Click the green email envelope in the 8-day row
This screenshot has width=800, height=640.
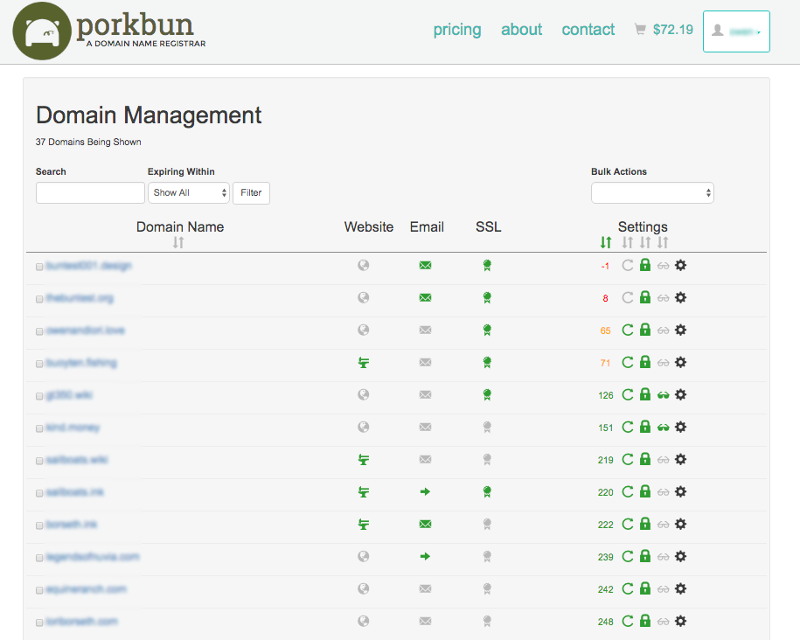click(x=425, y=298)
